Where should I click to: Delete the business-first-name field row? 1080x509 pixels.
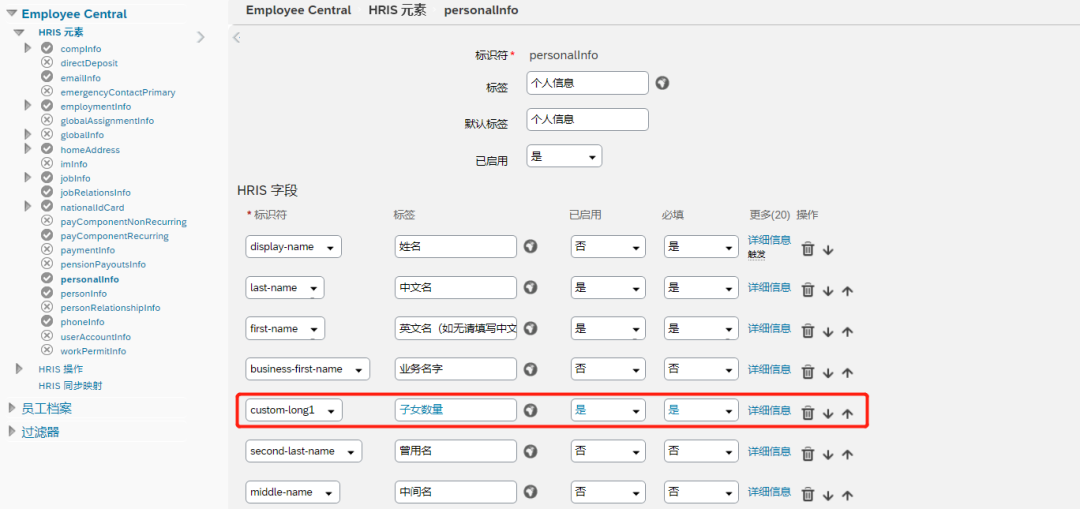809,372
